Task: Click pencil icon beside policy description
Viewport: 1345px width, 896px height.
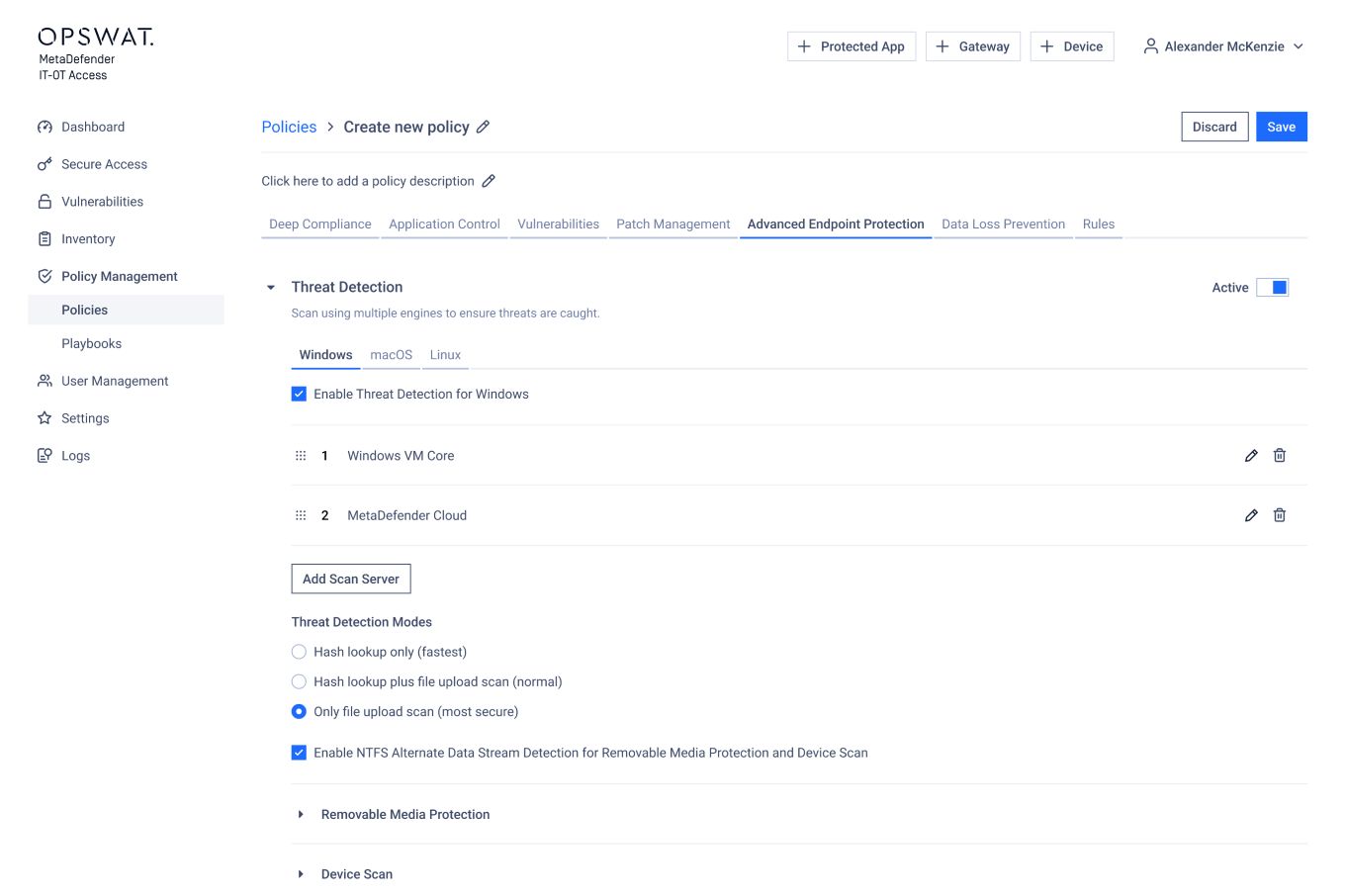Action: [x=489, y=181]
